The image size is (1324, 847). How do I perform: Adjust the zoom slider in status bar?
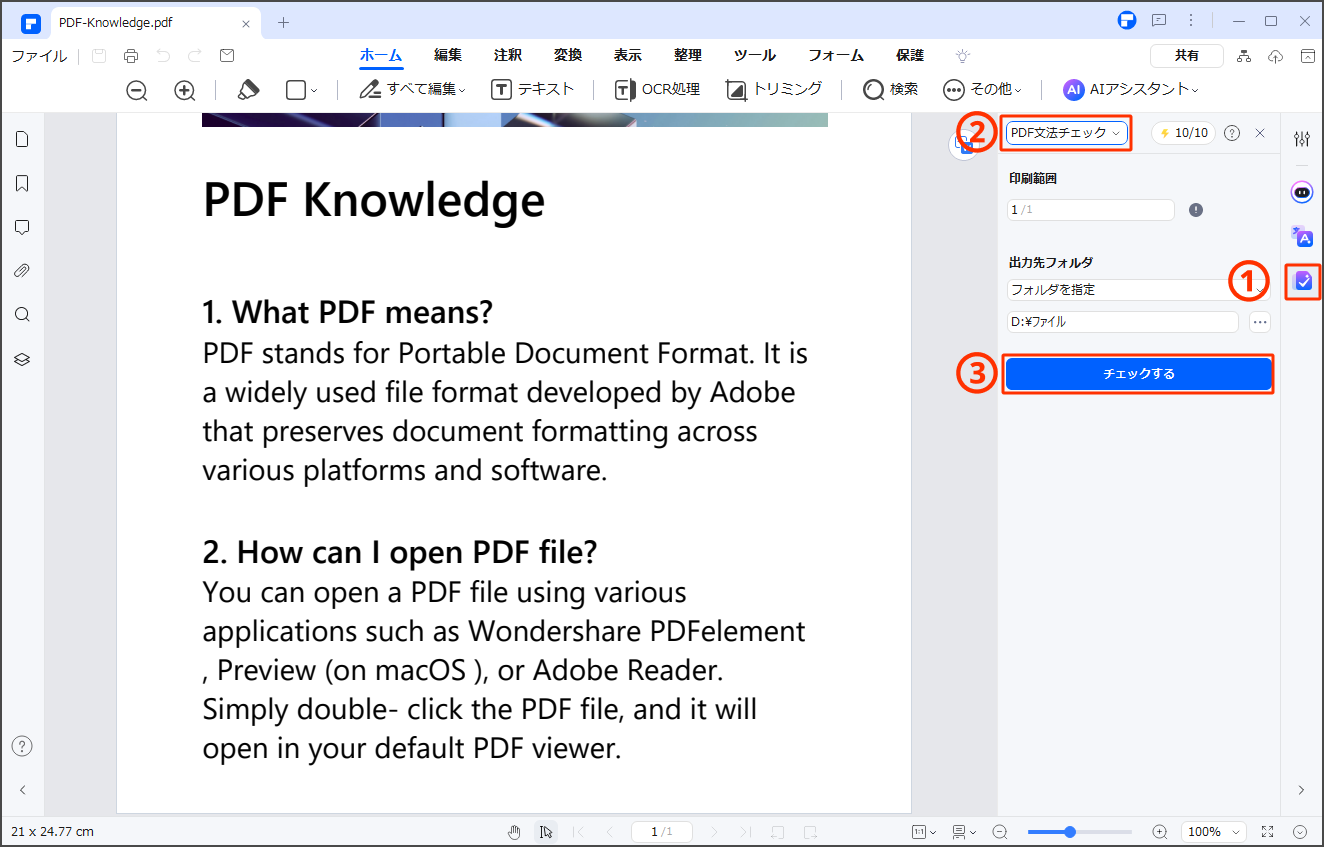pyautogui.click(x=1079, y=832)
